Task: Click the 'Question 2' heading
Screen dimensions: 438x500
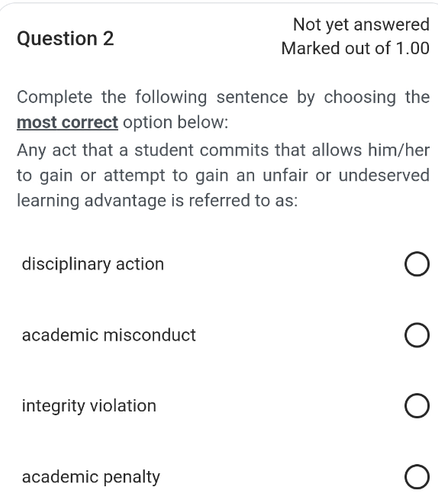Action: click(x=65, y=39)
